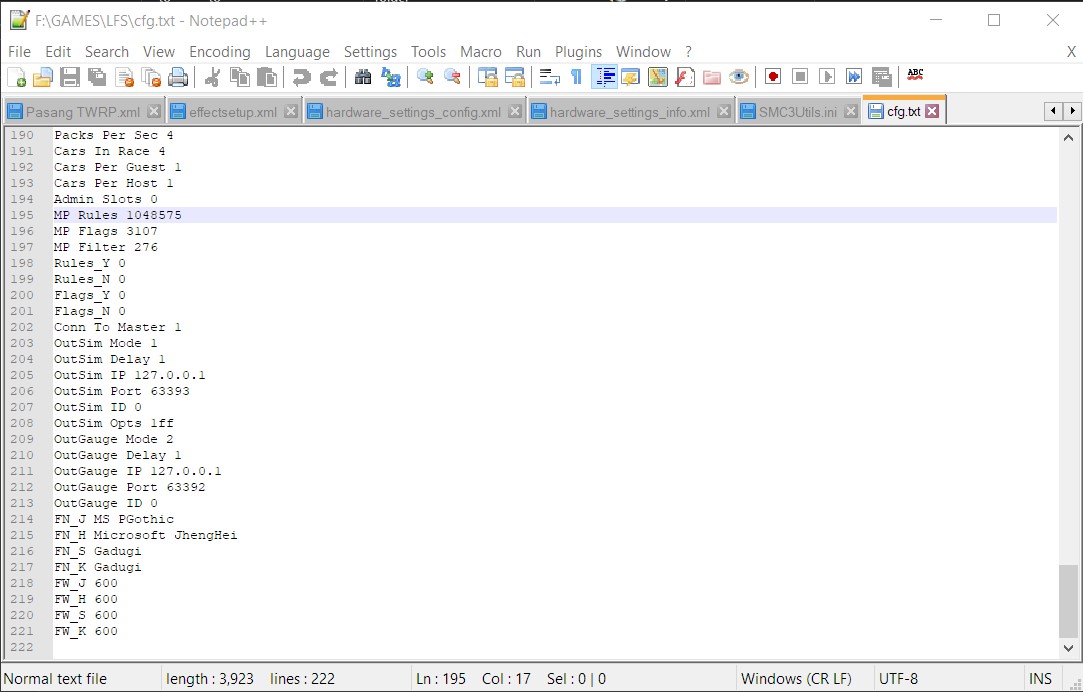Click the Cut scissors icon
The width and height of the screenshot is (1083, 692).
(212, 77)
